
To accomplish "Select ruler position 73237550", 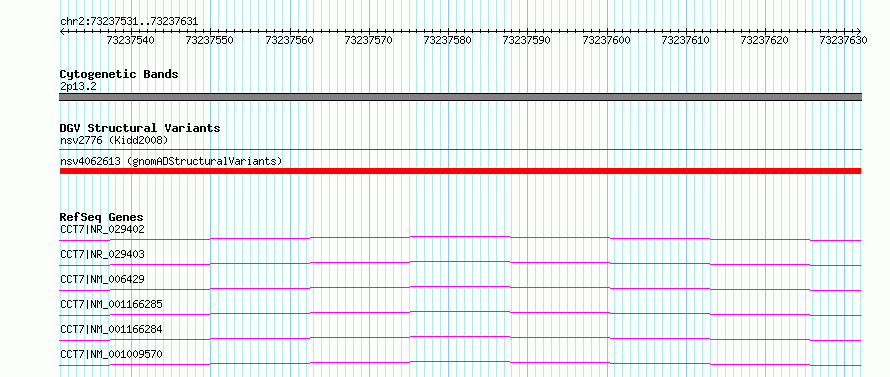I will point(209,41).
